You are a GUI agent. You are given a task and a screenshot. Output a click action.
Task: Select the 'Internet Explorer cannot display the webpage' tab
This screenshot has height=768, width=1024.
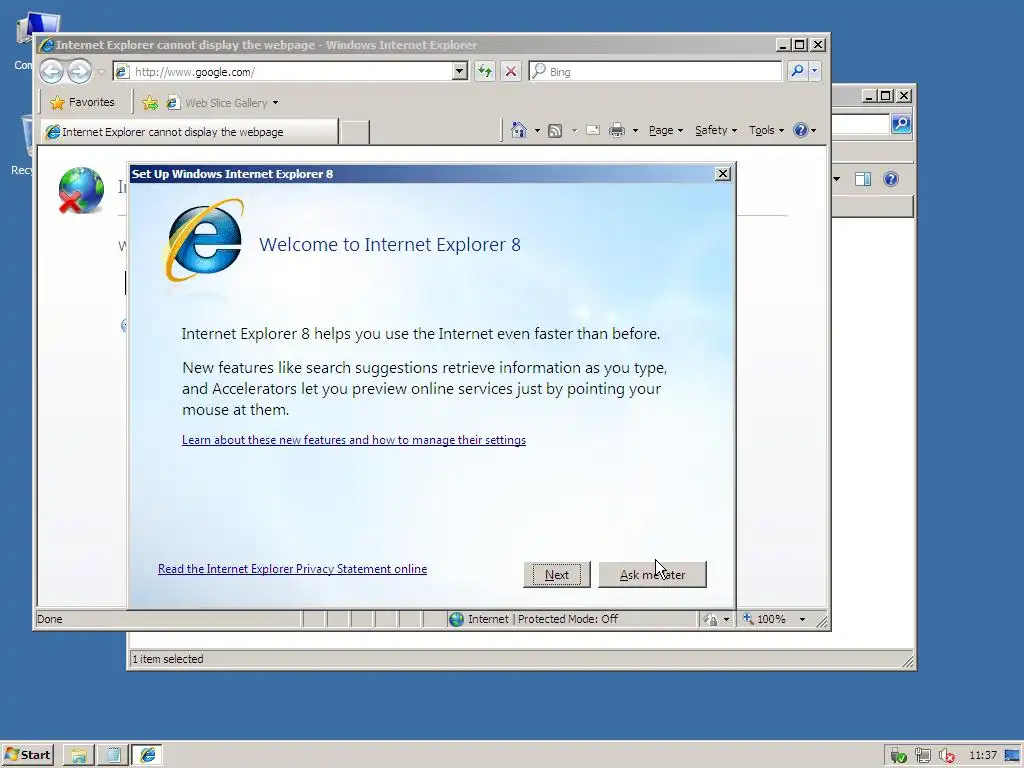(x=189, y=132)
